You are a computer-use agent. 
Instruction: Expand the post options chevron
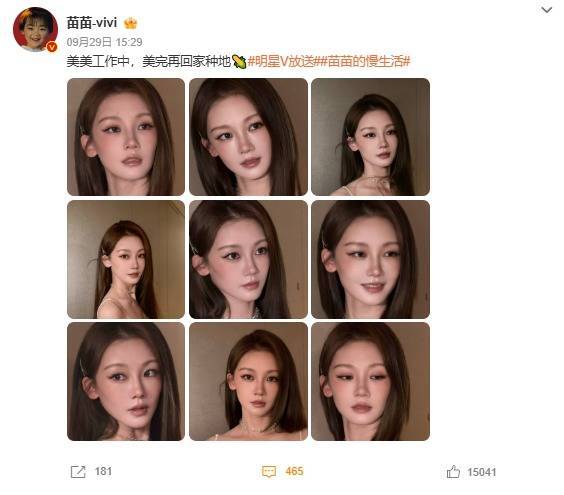(546, 10)
